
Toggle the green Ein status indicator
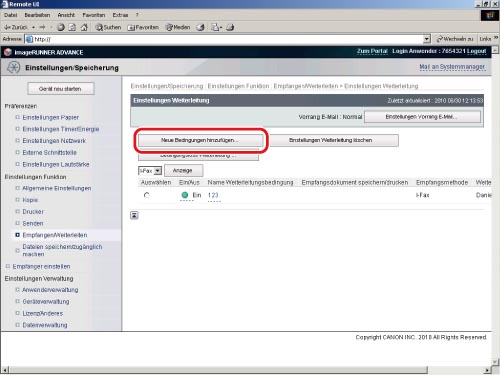185,195
